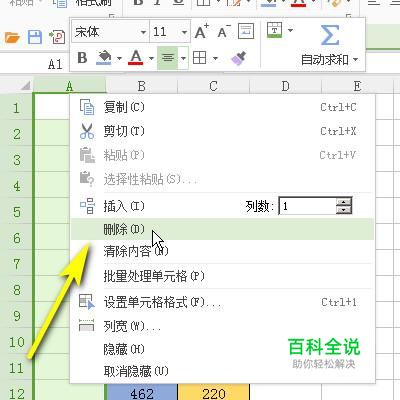Image resolution: width=400 pixels, height=400 pixels.
Task: Choose 设置单元格格式(F)... from the context menu
Action: (x=222, y=302)
